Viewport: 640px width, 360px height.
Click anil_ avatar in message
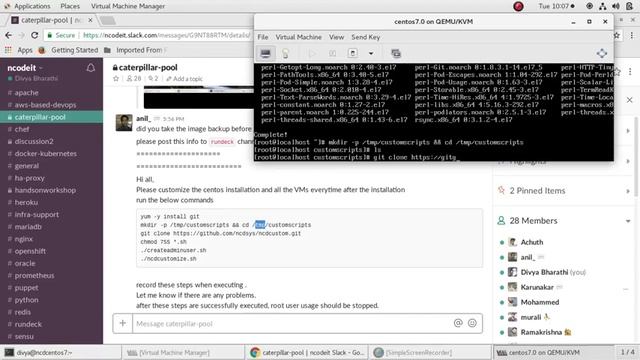(x=124, y=122)
